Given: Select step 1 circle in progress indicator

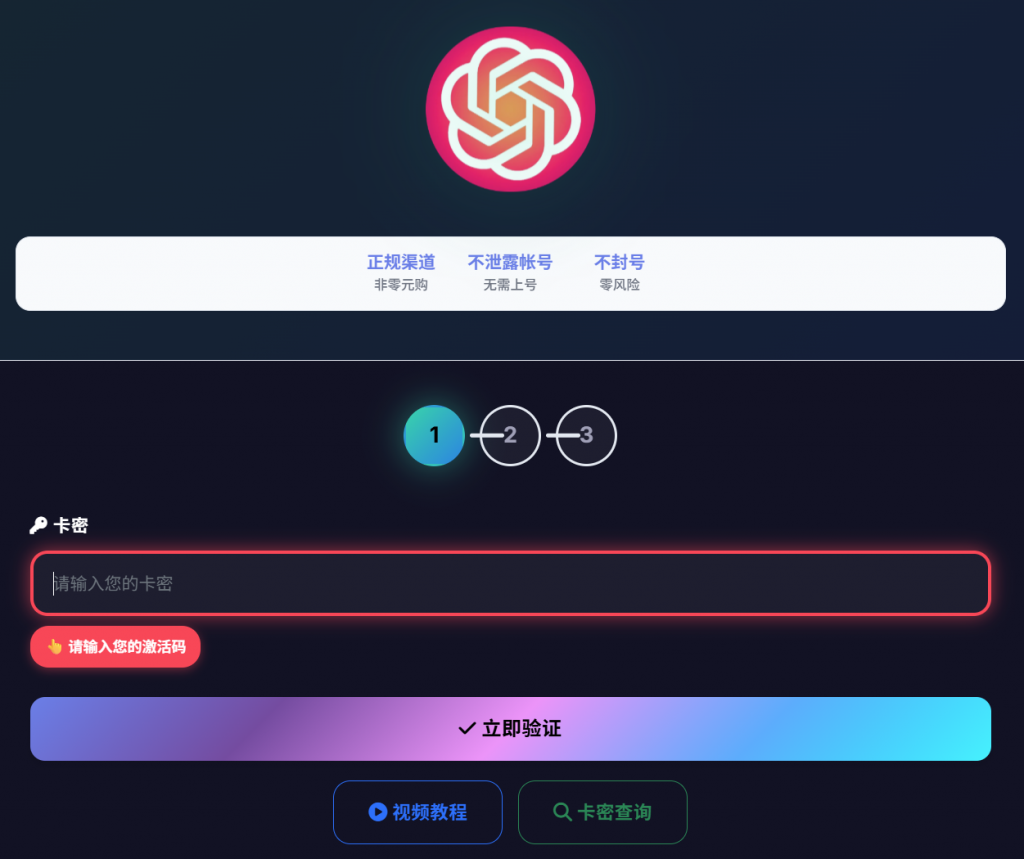Looking at the screenshot, I should (434, 435).
